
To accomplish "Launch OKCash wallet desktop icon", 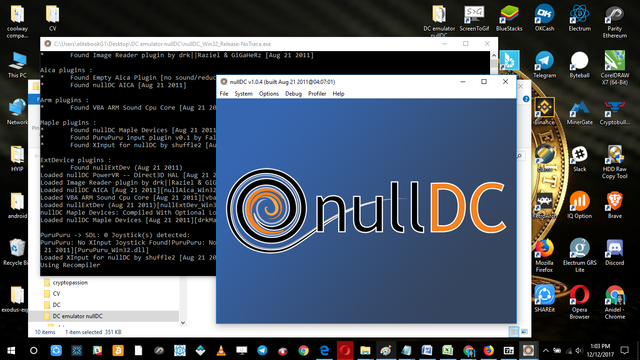I will (544, 18).
